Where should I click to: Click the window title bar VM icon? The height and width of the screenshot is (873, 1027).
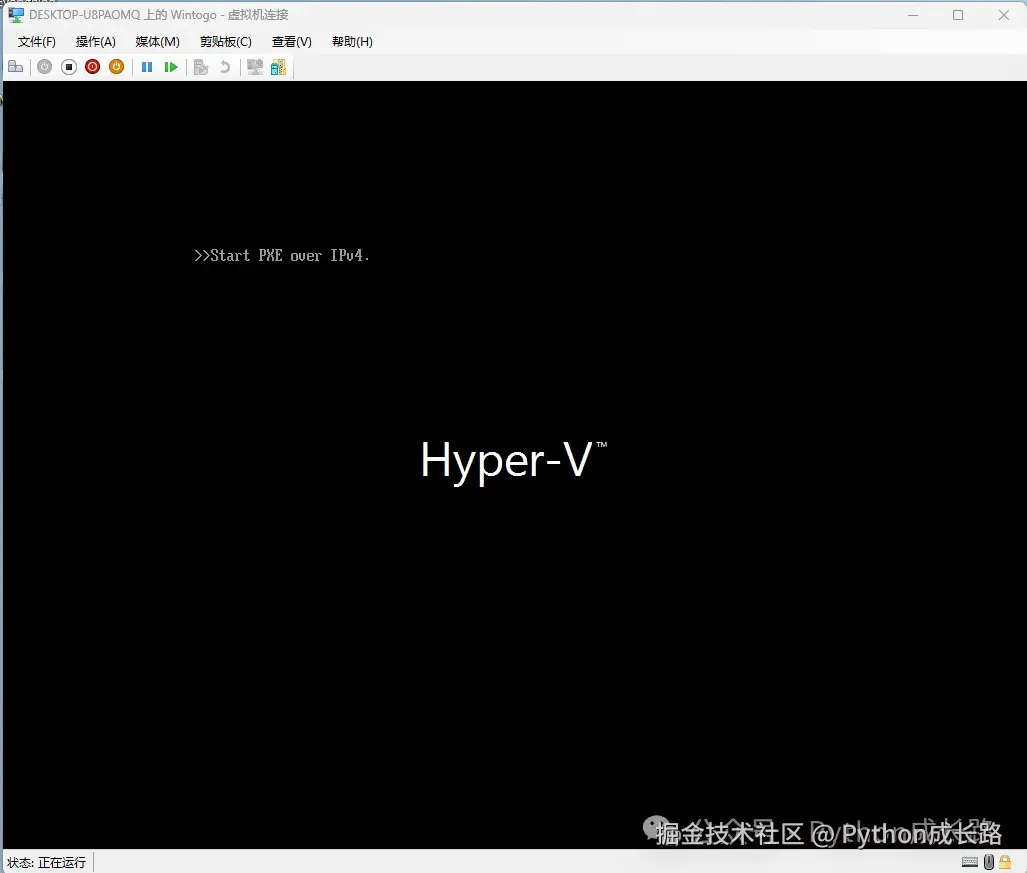(16, 14)
